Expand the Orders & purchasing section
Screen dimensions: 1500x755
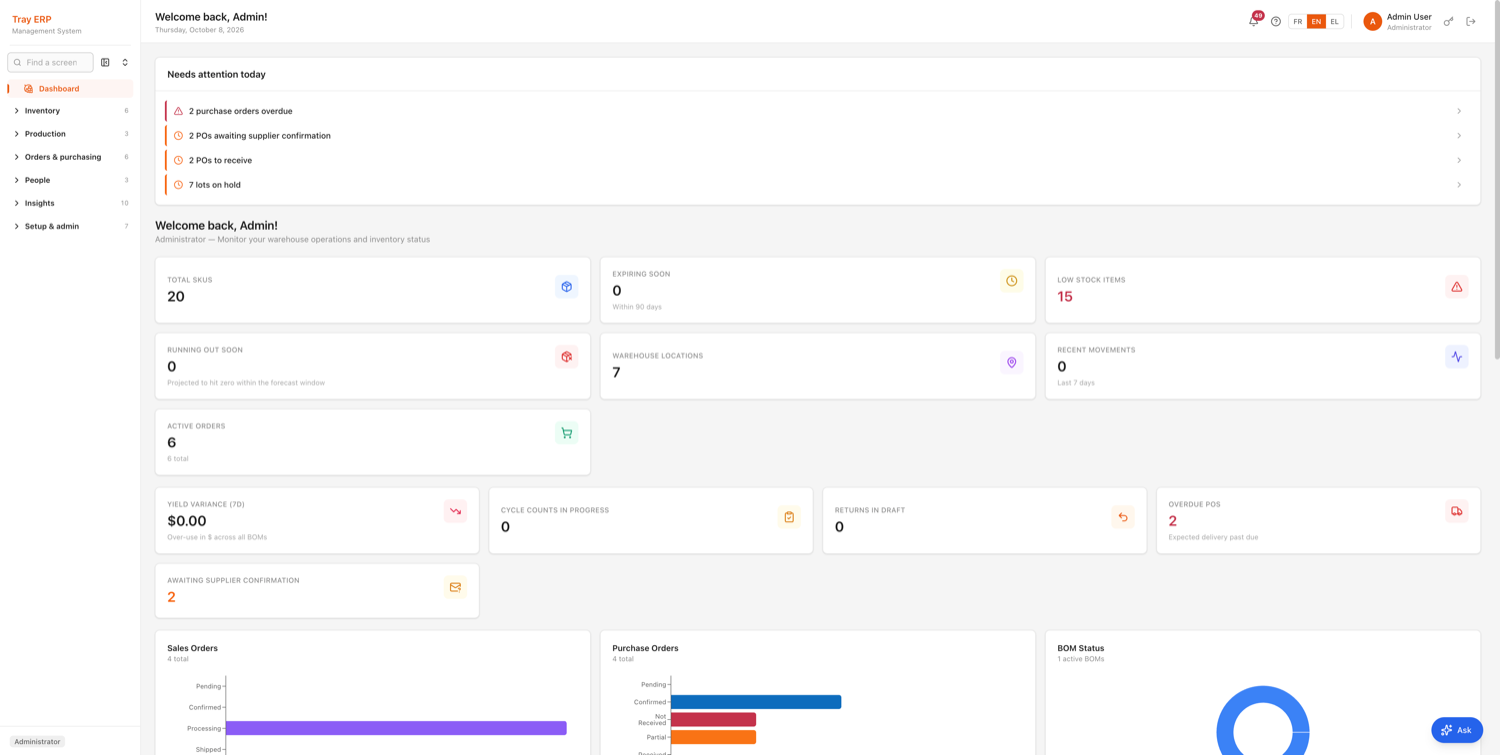point(70,157)
